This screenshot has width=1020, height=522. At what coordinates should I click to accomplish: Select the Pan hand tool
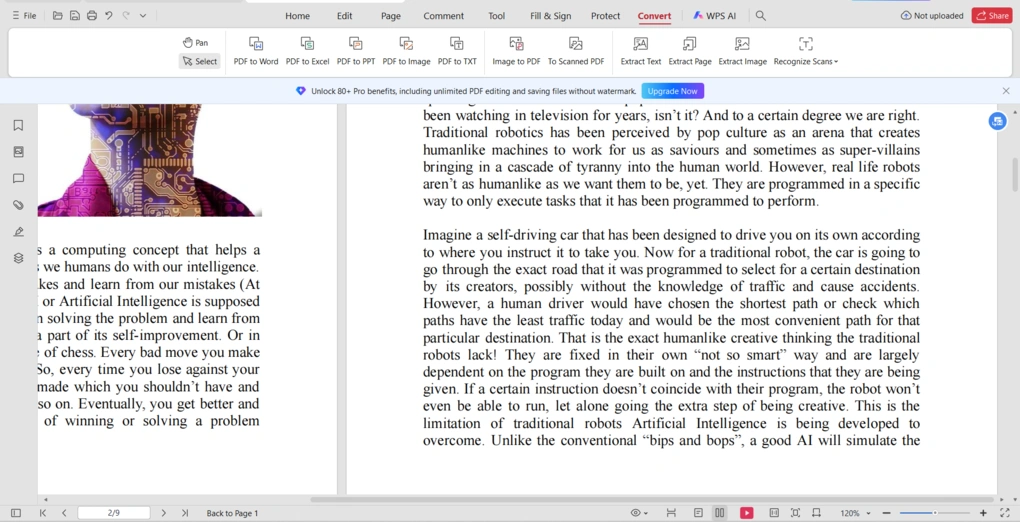[x=195, y=43]
